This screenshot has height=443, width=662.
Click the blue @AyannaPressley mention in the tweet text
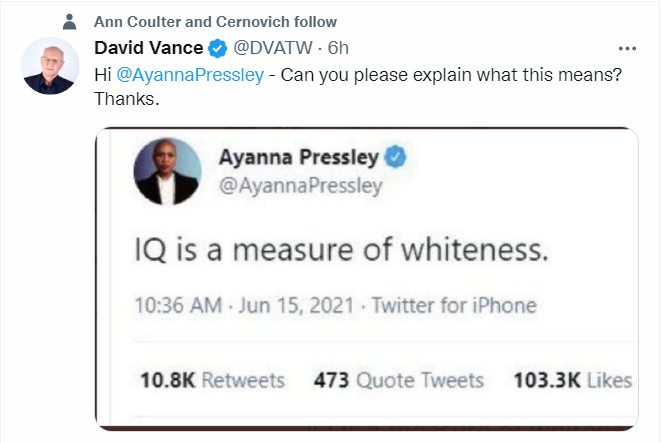coord(191,77)
